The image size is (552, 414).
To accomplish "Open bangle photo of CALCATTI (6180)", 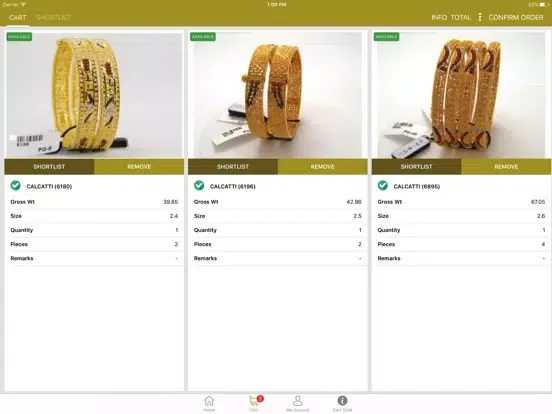I will (x=94, y=95).
